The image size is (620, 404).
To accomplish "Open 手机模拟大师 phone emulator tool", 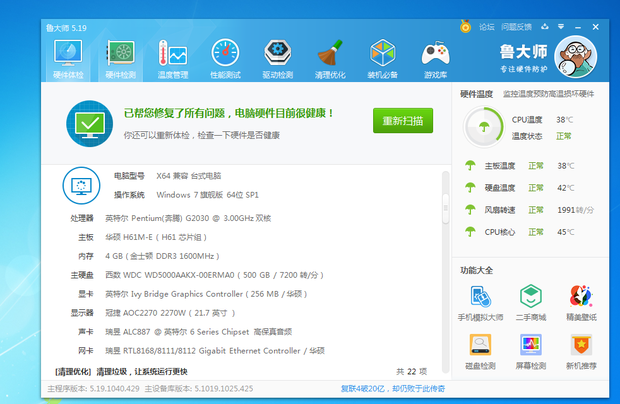I will click(x=480, y=303).
